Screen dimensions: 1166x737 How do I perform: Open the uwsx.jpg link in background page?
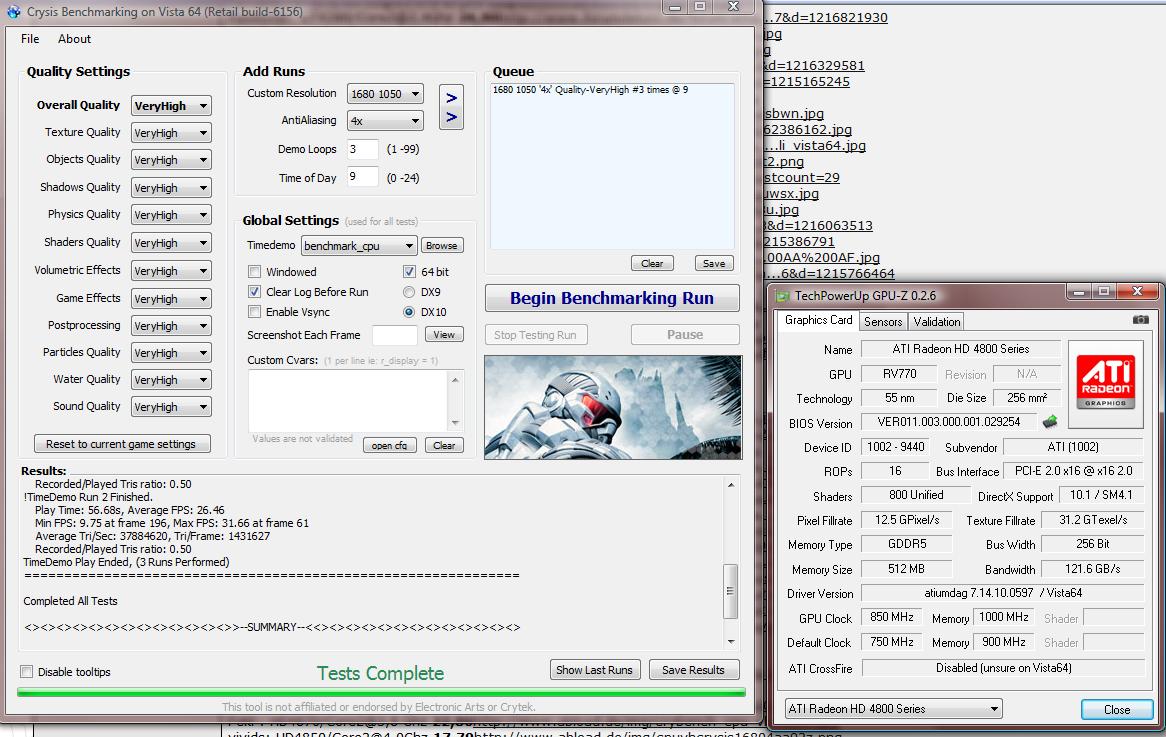(x=791, y=193)
